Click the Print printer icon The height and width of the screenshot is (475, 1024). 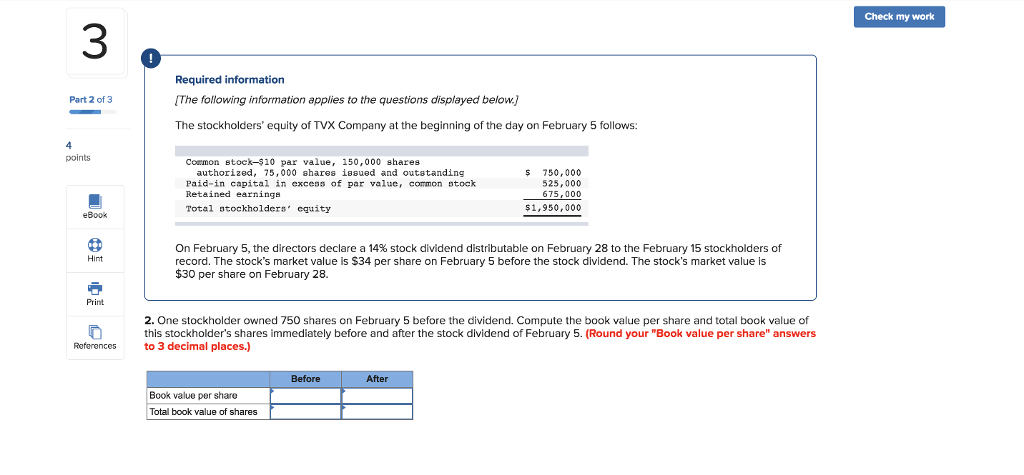click(95, 287)
